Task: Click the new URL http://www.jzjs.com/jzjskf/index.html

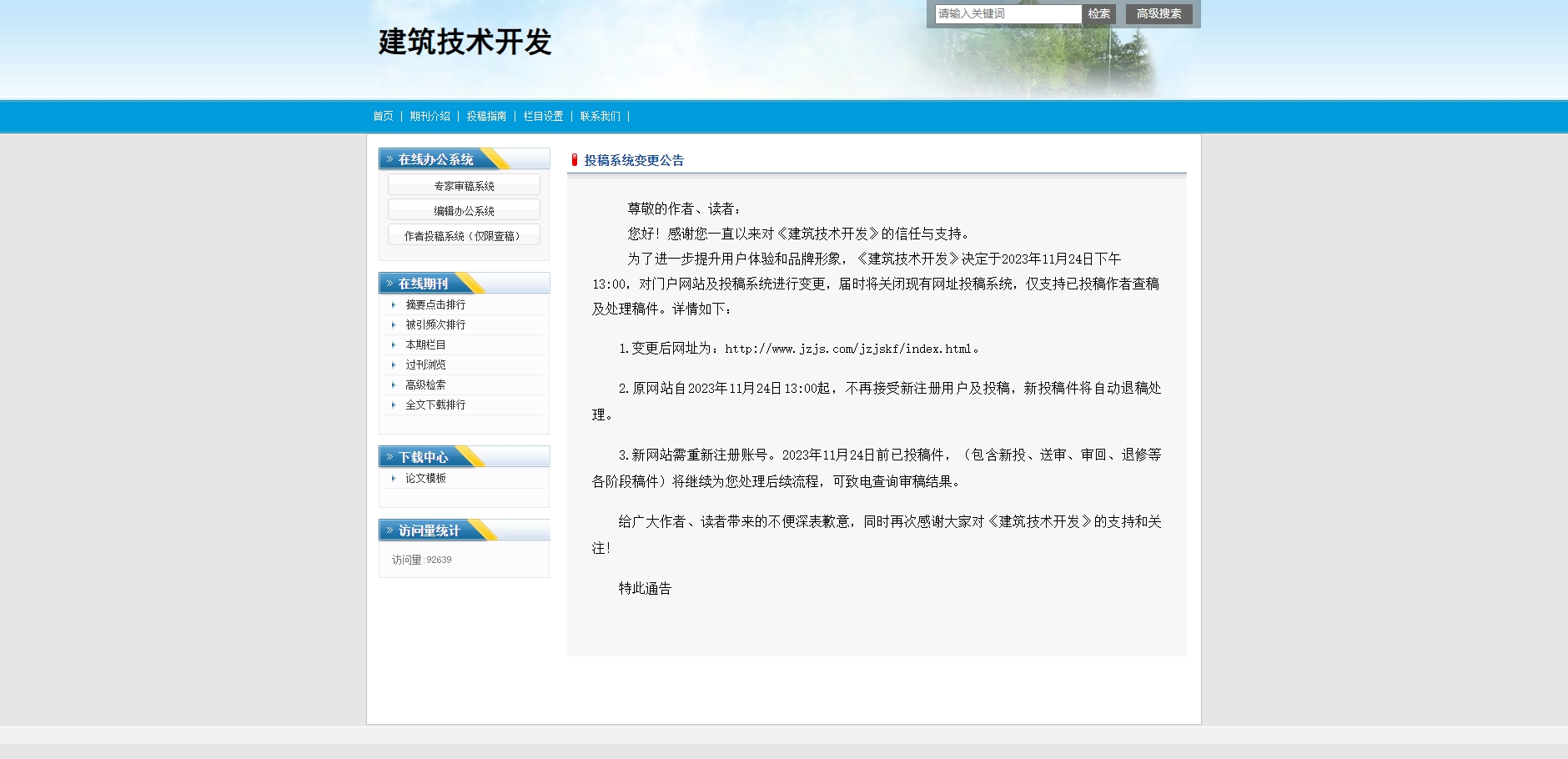Action: tap(848, 349)
